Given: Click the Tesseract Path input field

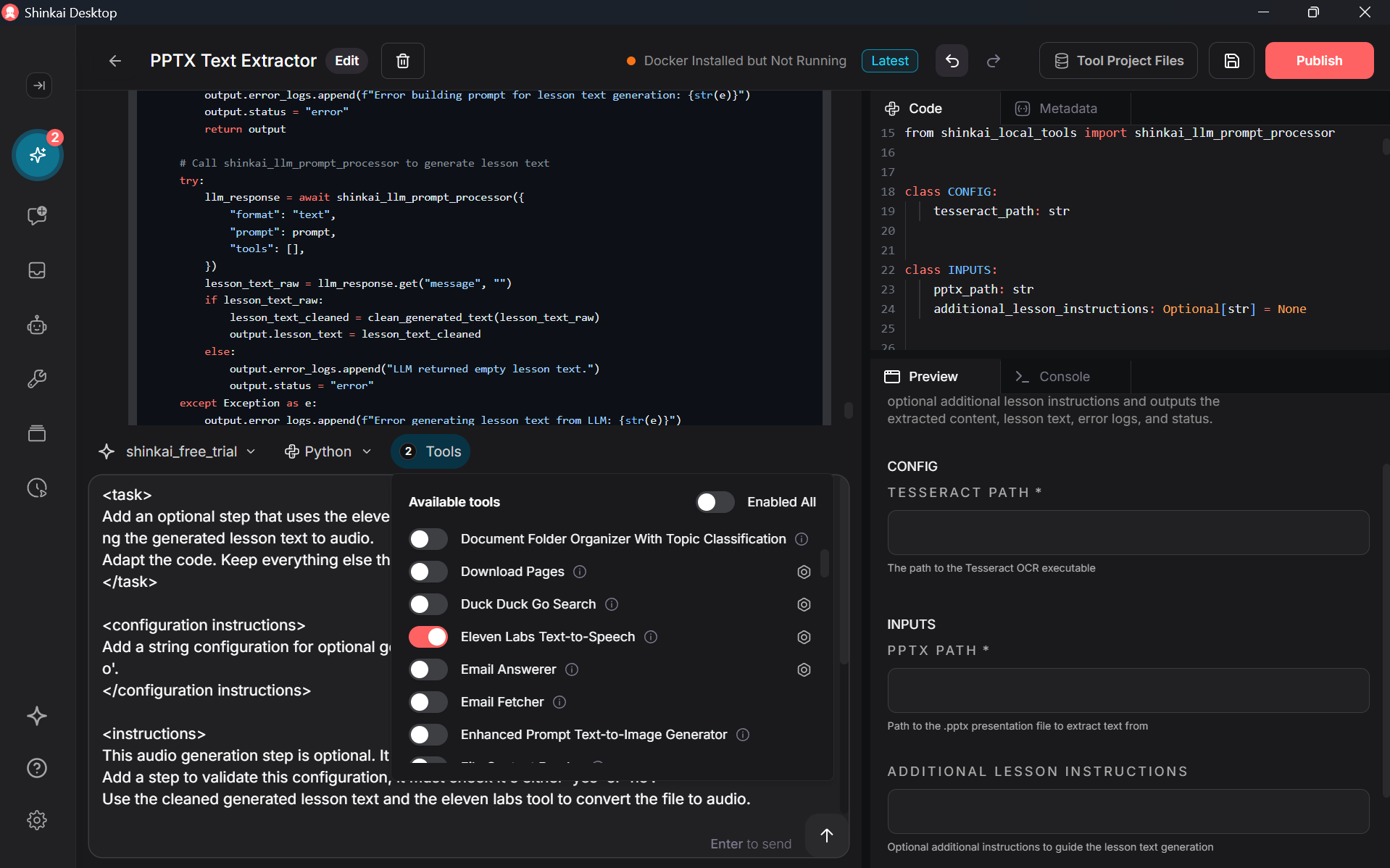Looking at the screenshot, I should [x=1128, y=533].
